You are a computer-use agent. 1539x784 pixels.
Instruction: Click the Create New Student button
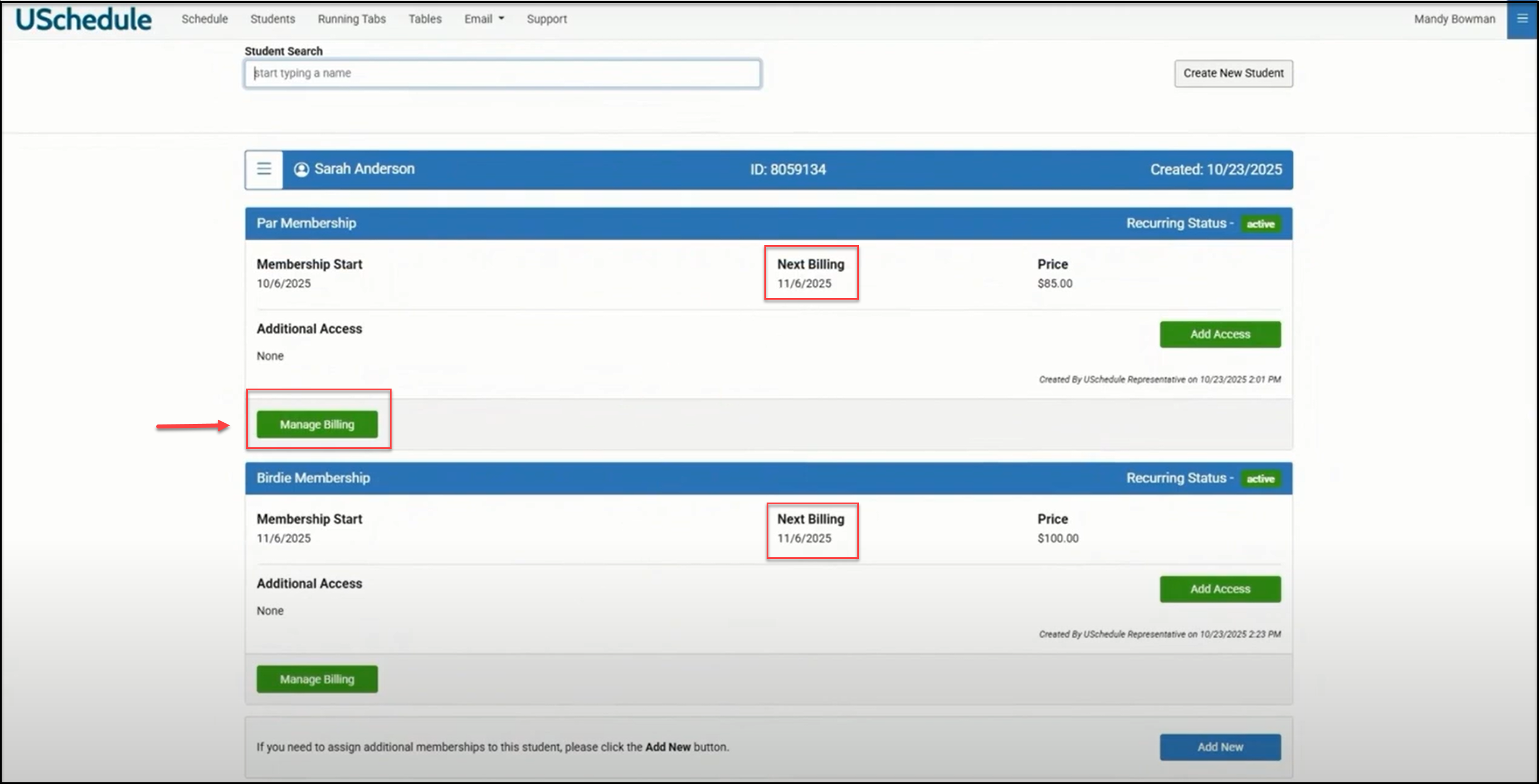[1233, 73]
